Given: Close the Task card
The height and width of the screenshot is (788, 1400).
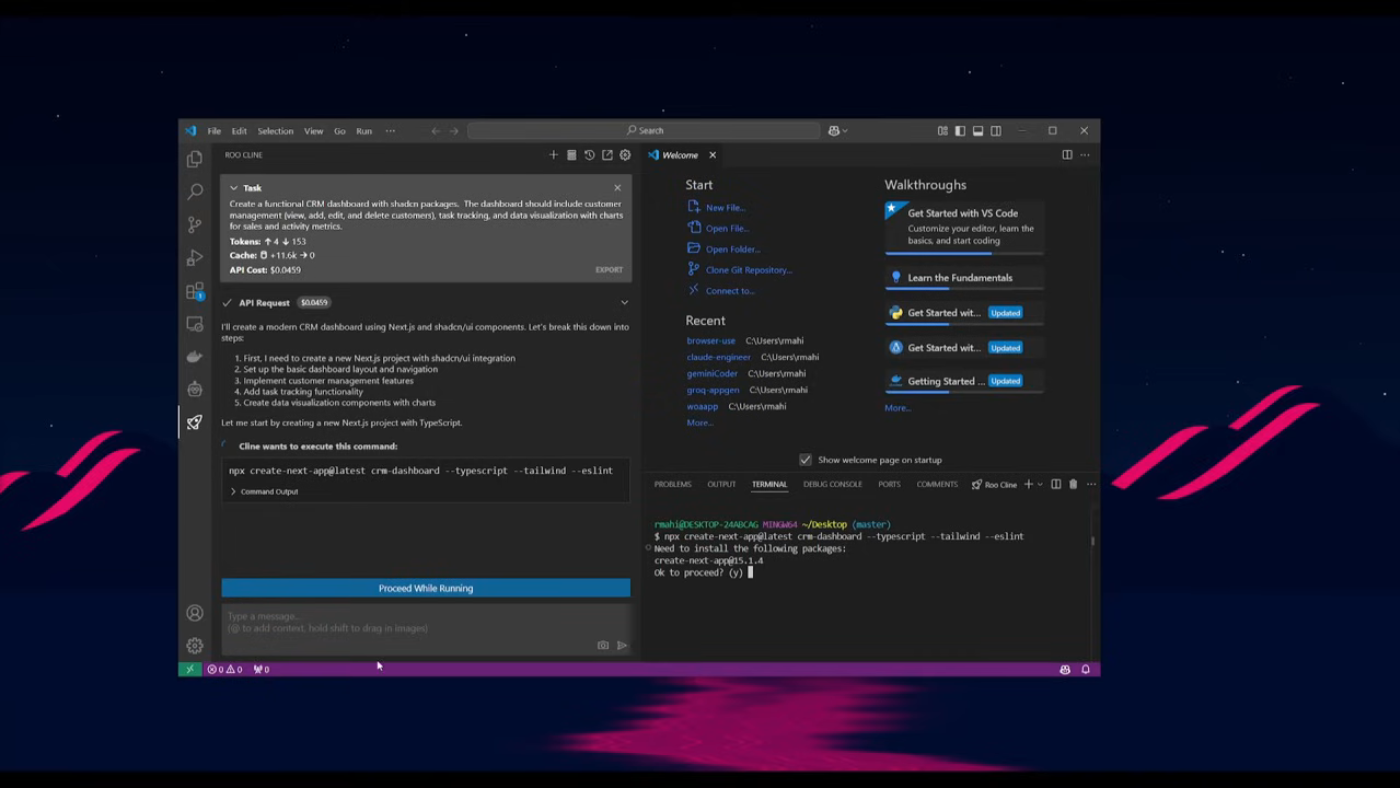Looking at the screenshot, I should point(617,188).
